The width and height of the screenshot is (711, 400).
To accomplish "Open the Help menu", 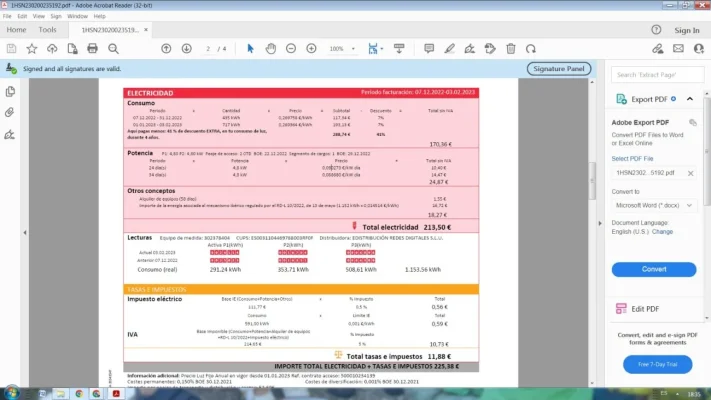I will click(x=100, y=16).
